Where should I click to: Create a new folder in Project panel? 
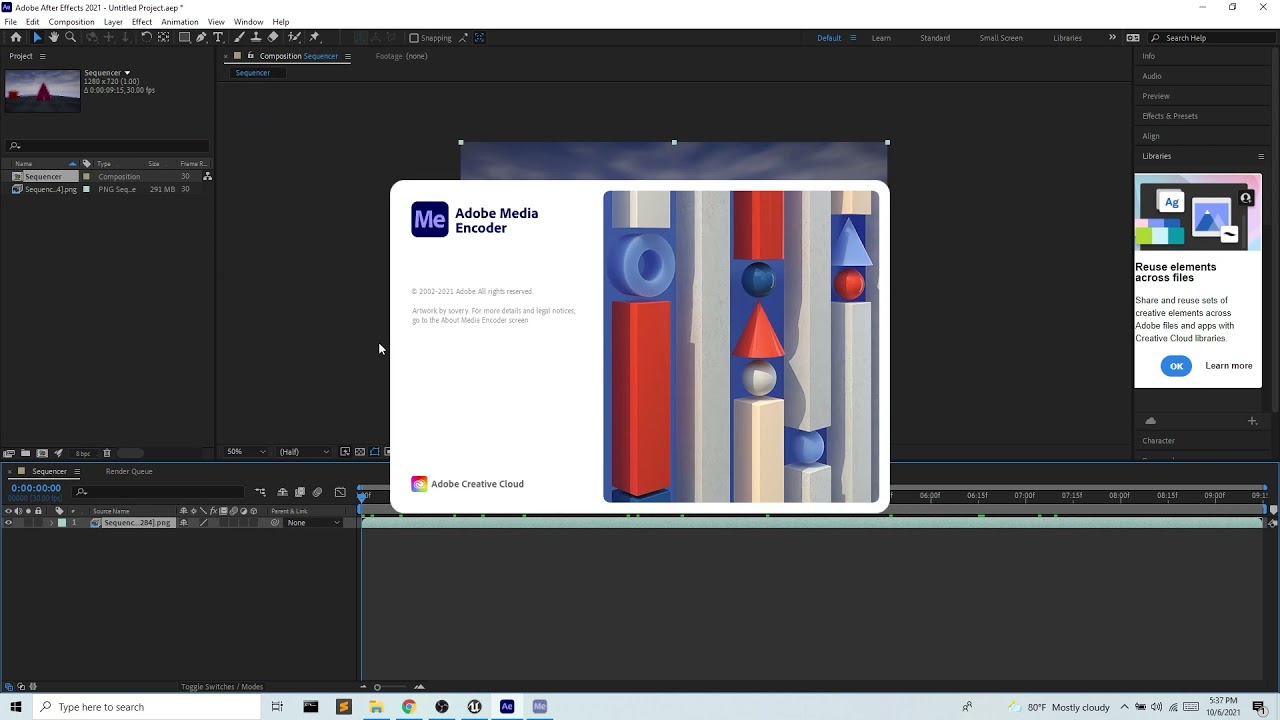(25, 453)
